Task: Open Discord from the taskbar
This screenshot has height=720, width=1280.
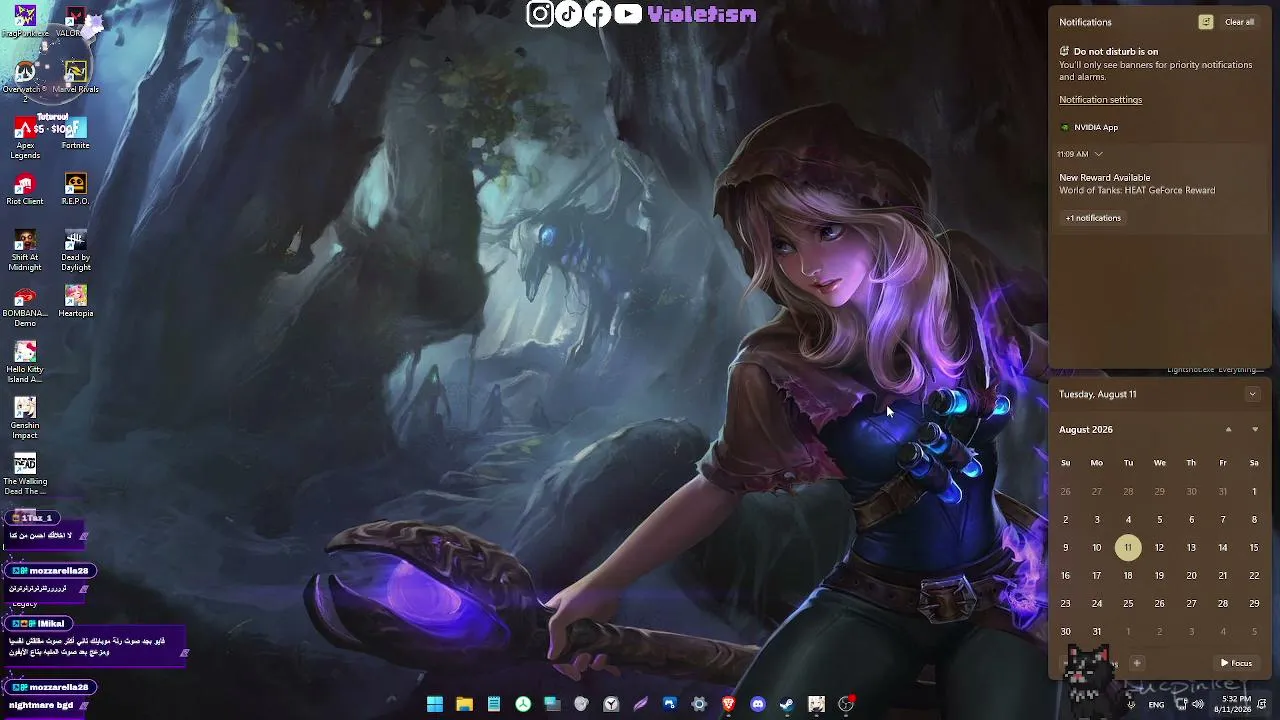Action: 757,704
